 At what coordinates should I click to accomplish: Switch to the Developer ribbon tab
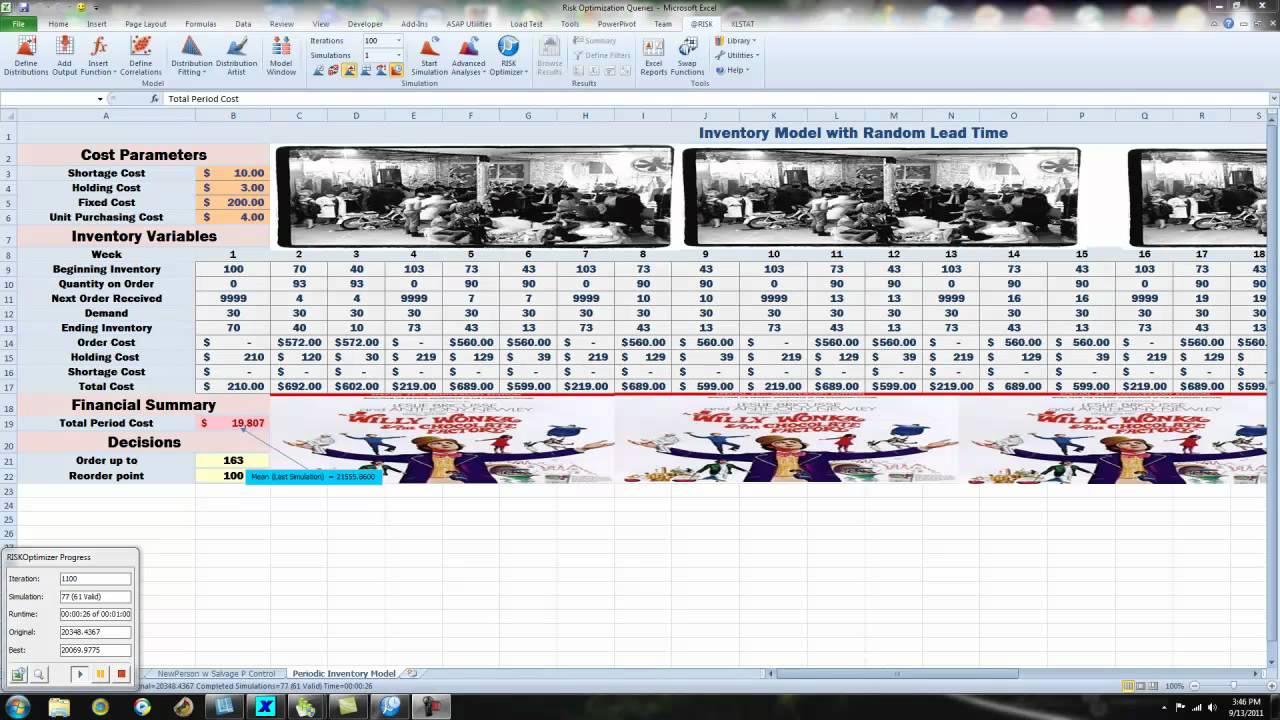click(365, 23)
